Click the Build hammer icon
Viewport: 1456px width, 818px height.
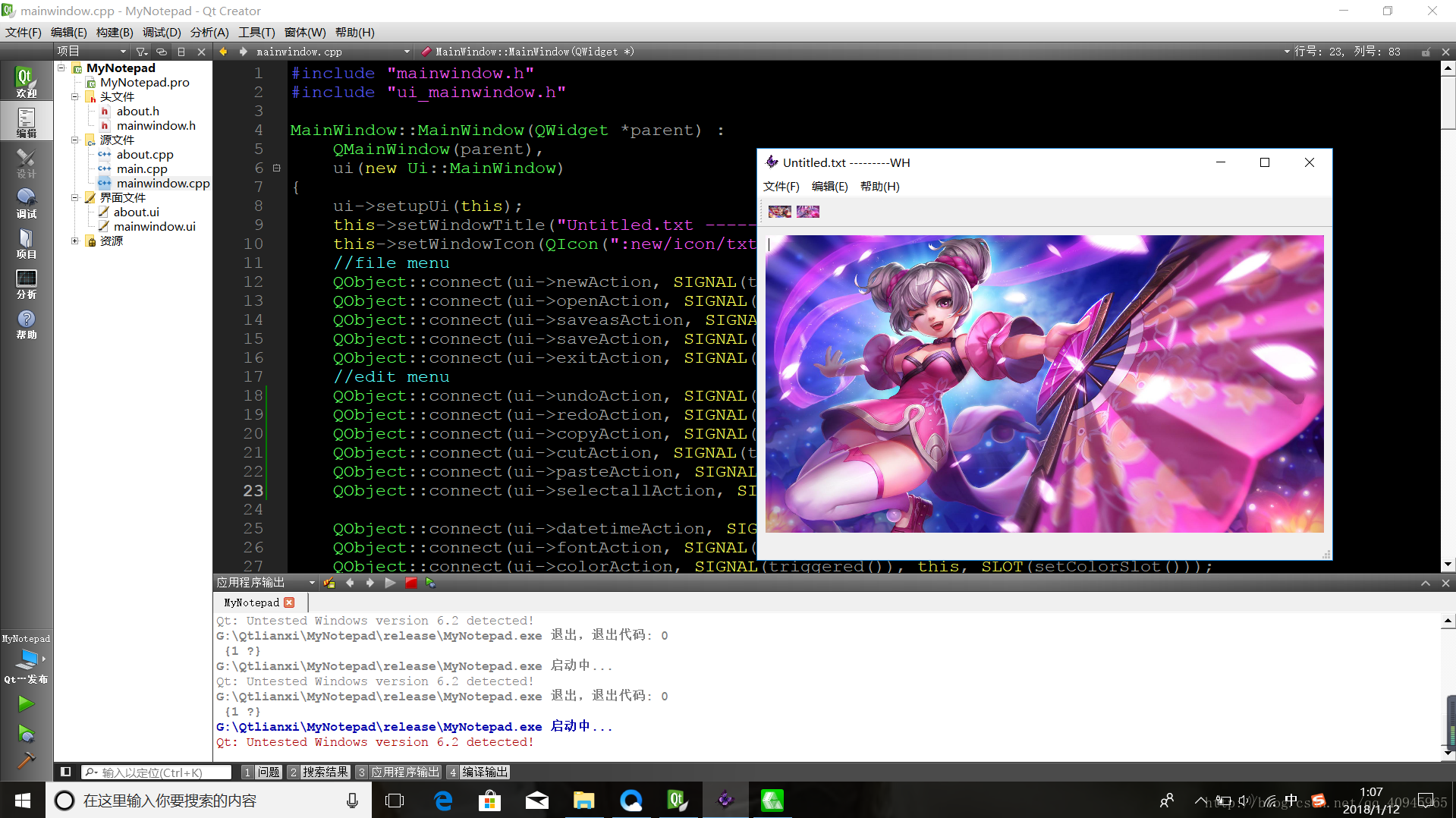coord(26,760)
